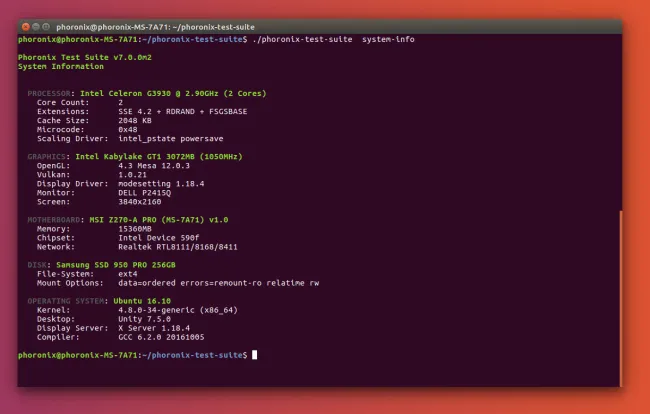Click 'Unity 7.5.0' desktop value
This screenshot has height=414, width=650.
click(144, 319)
